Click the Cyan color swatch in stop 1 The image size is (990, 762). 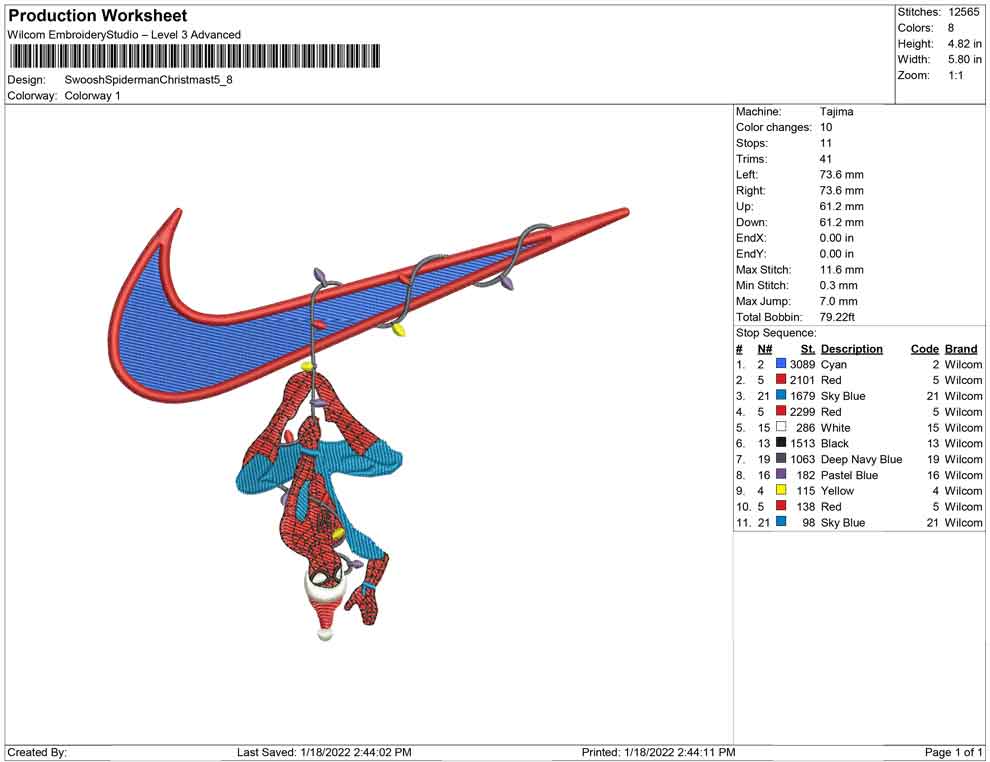(781, 364)
